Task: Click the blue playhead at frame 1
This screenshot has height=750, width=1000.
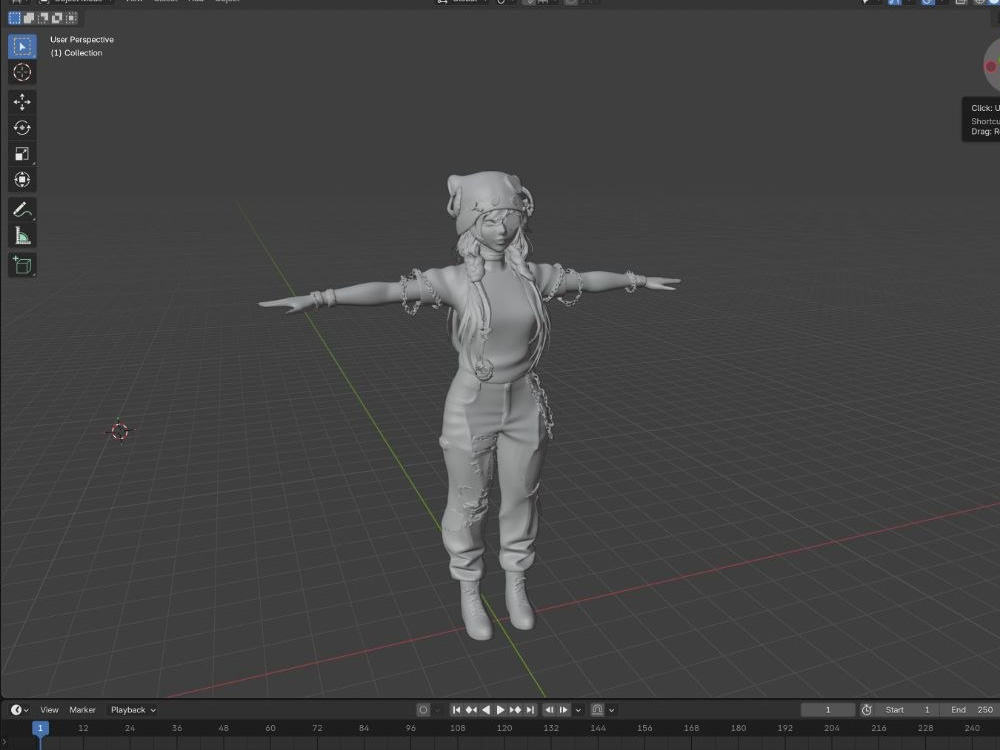Action: pyautogui.click(x=40, y=728)
